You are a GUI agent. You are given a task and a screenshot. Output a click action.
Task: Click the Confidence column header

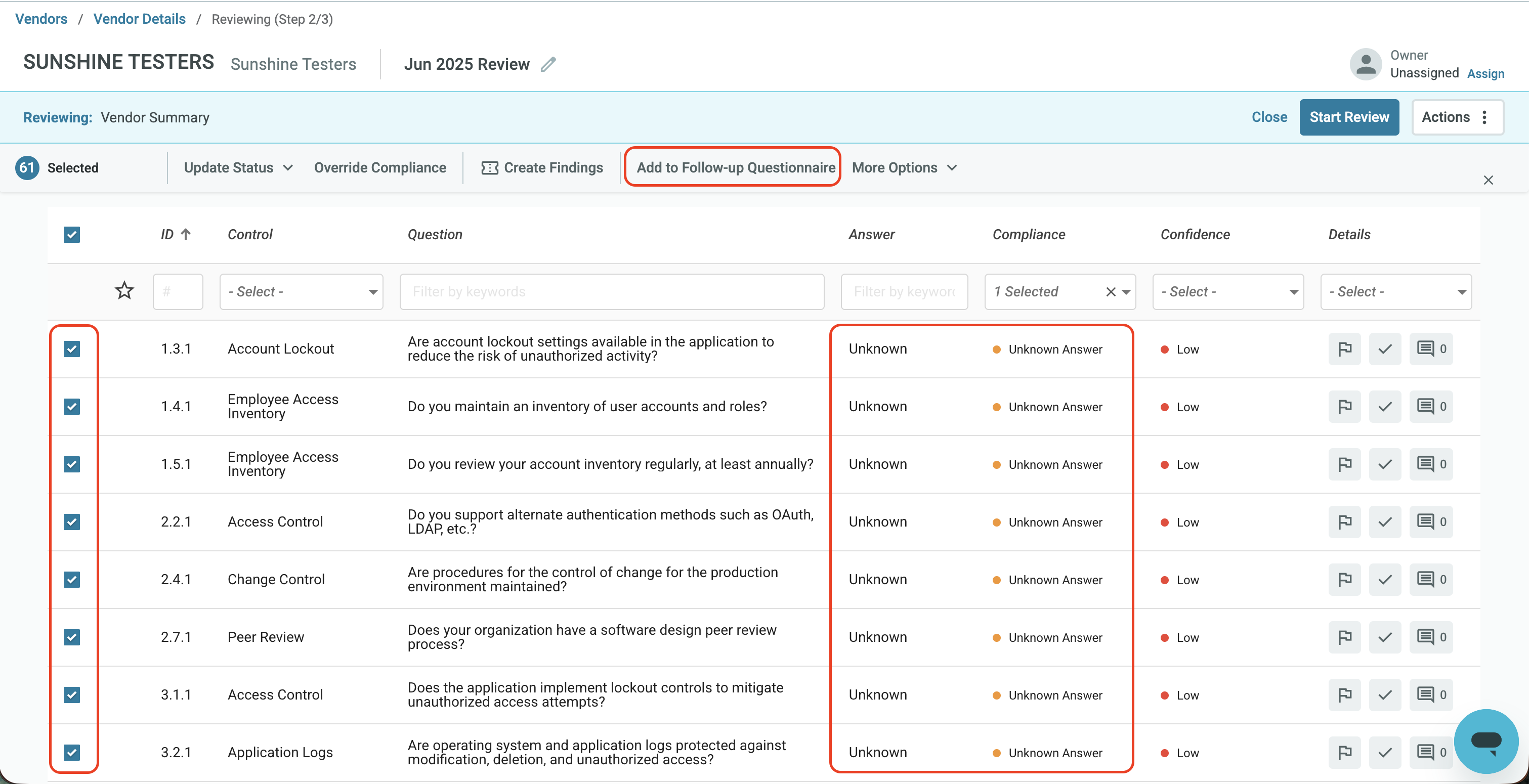(1195, 234)
